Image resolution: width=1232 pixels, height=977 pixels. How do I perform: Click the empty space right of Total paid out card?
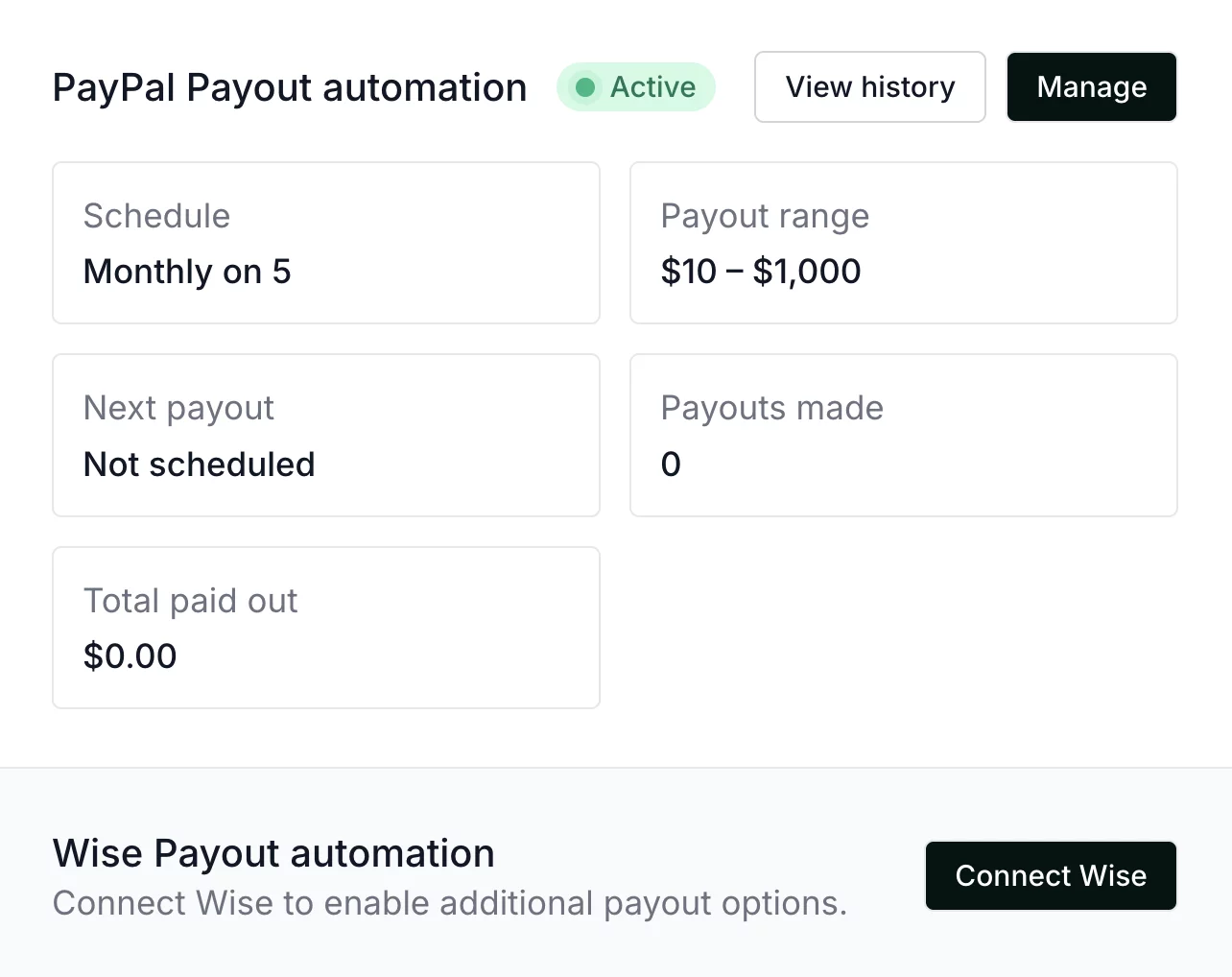pos(902,628)
